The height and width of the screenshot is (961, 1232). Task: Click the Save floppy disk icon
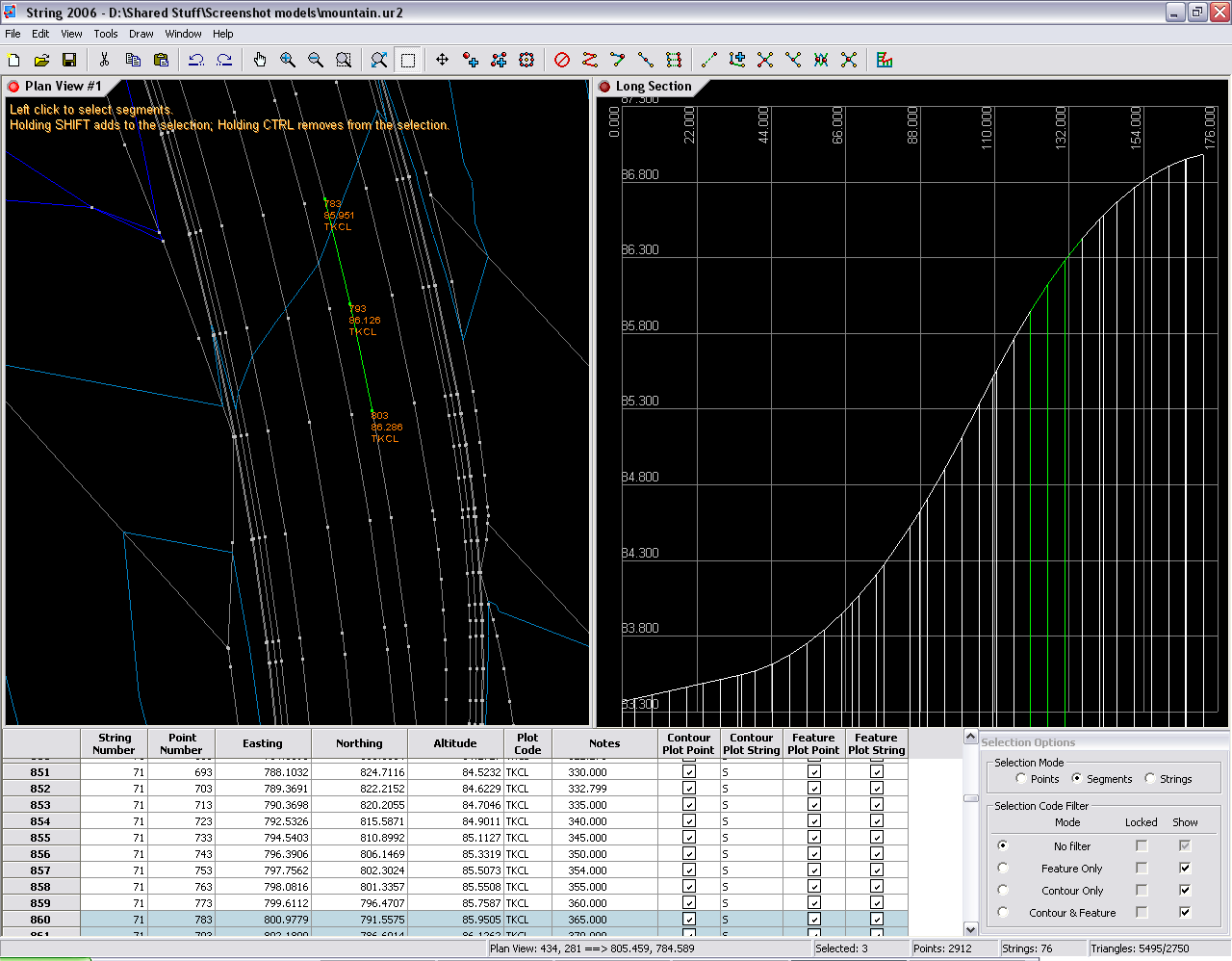pyautogui.click(x=69, y=60)
